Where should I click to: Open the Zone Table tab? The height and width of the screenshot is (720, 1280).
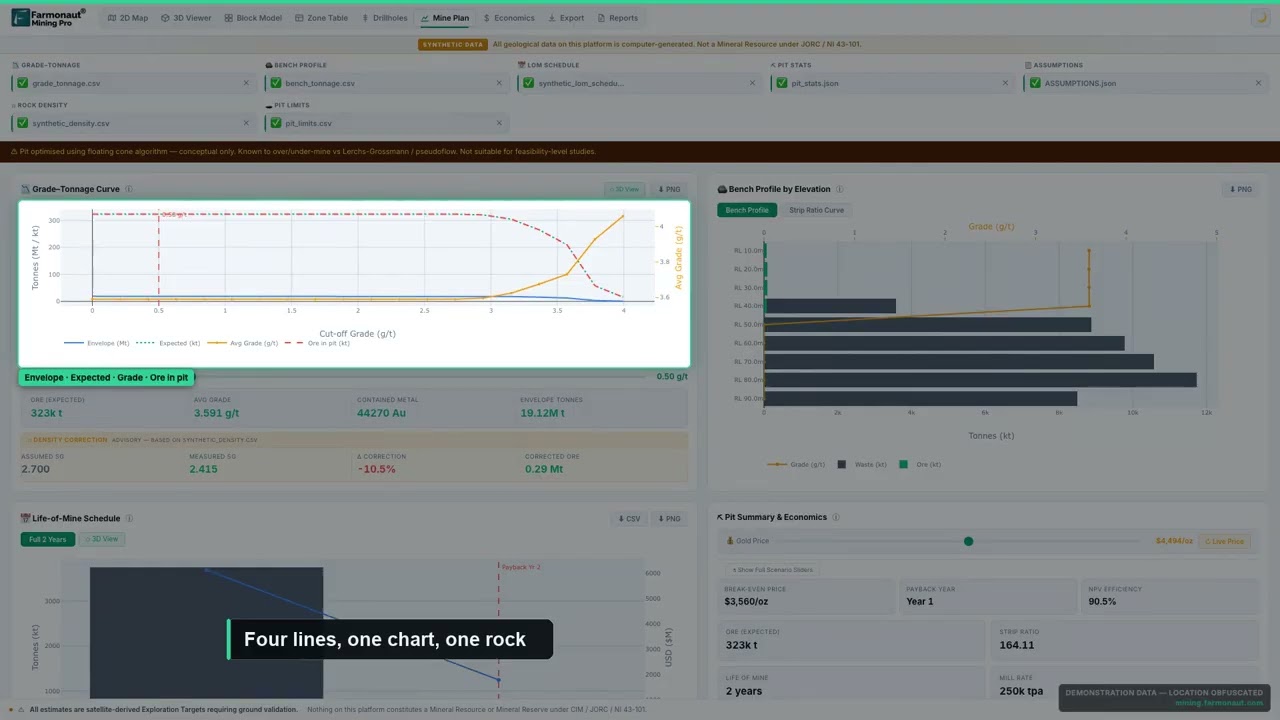[x=322, y=18]
